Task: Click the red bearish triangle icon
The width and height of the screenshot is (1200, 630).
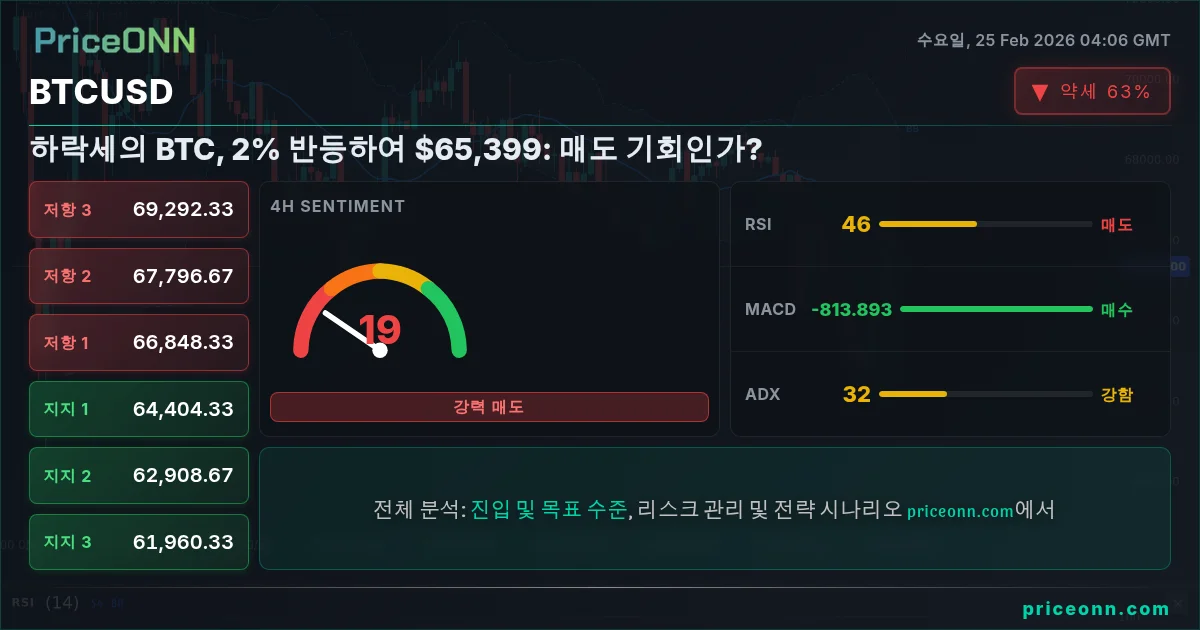Action: point(1040,92)
